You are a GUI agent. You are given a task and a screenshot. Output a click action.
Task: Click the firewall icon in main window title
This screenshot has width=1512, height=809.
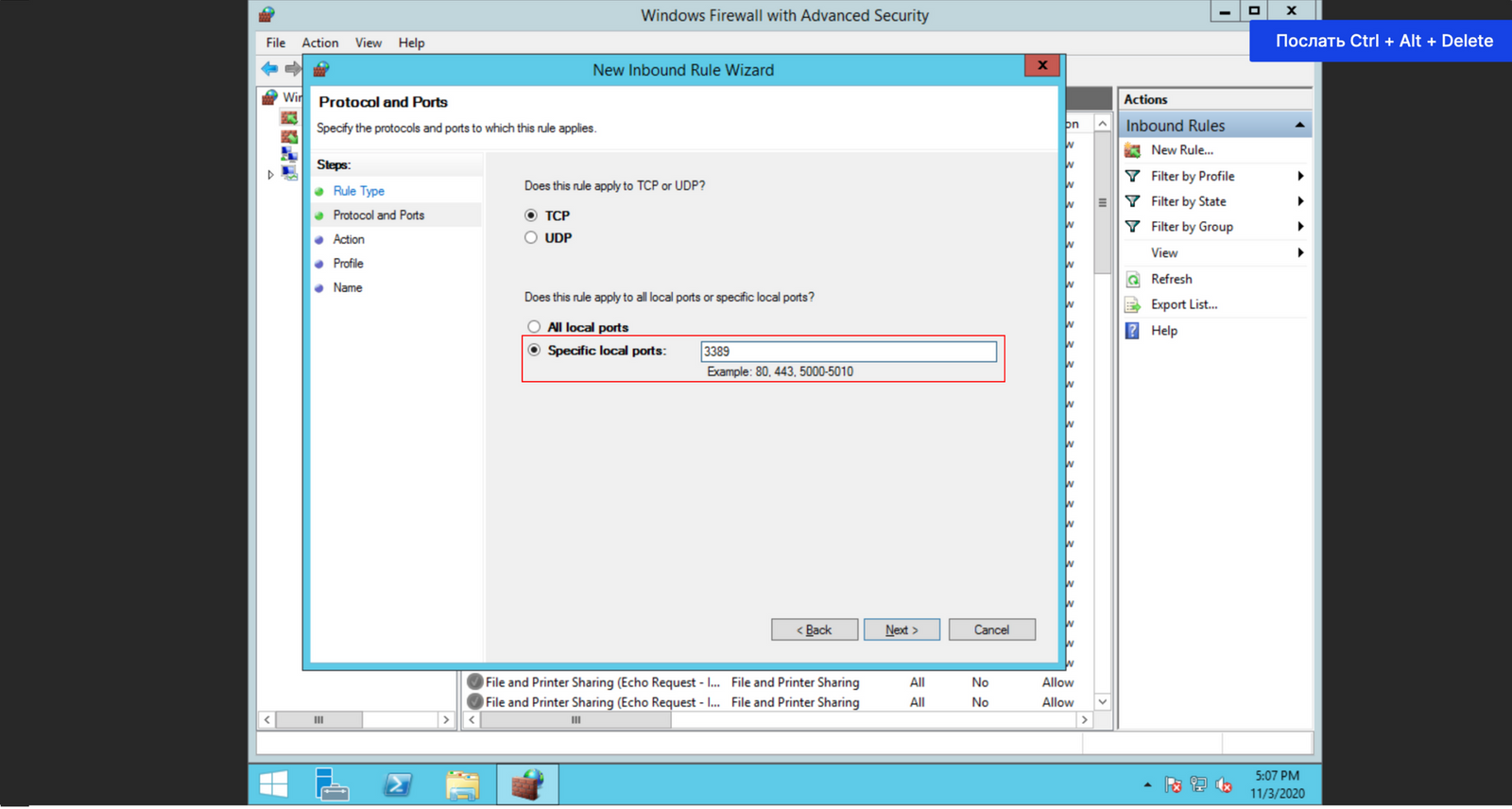pos(266,14)
